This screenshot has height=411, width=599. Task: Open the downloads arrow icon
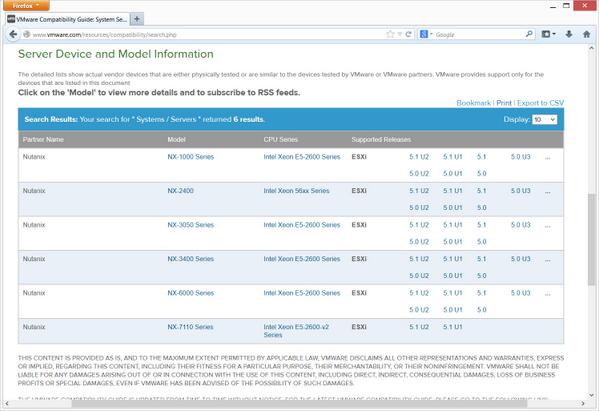569,34
